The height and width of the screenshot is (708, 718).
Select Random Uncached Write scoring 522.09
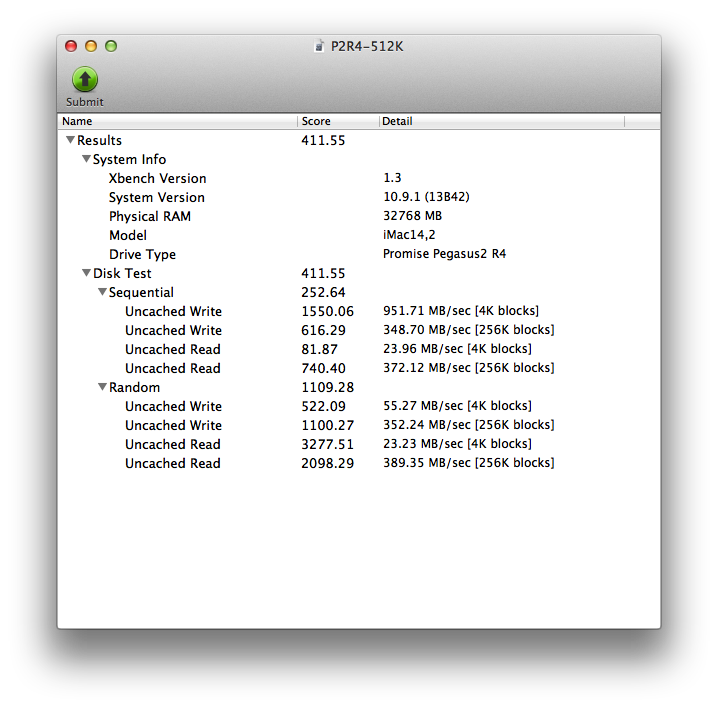359,406
